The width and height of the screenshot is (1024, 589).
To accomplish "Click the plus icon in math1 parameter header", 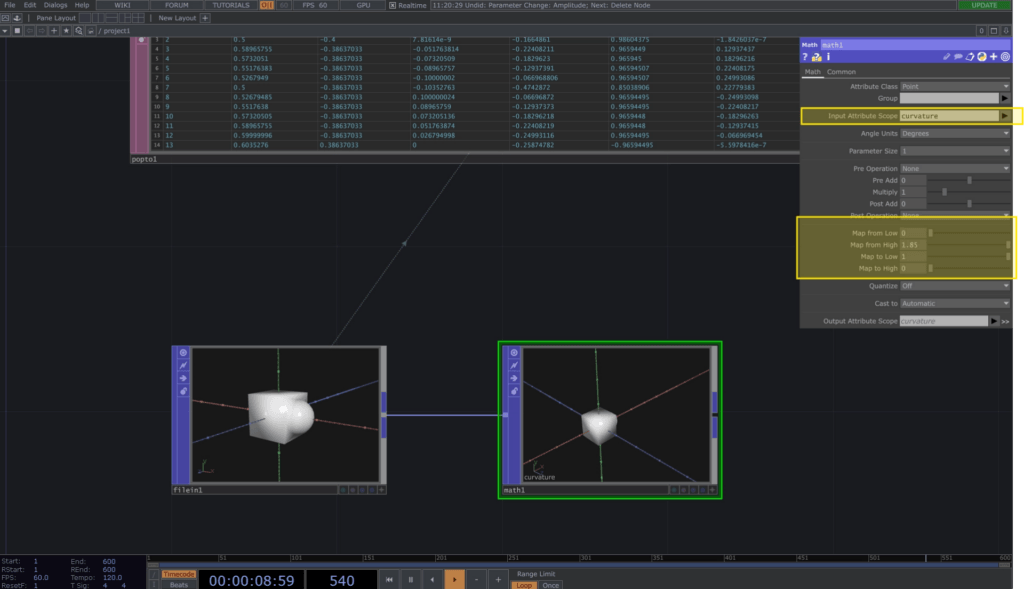I will tap(993, 57).
